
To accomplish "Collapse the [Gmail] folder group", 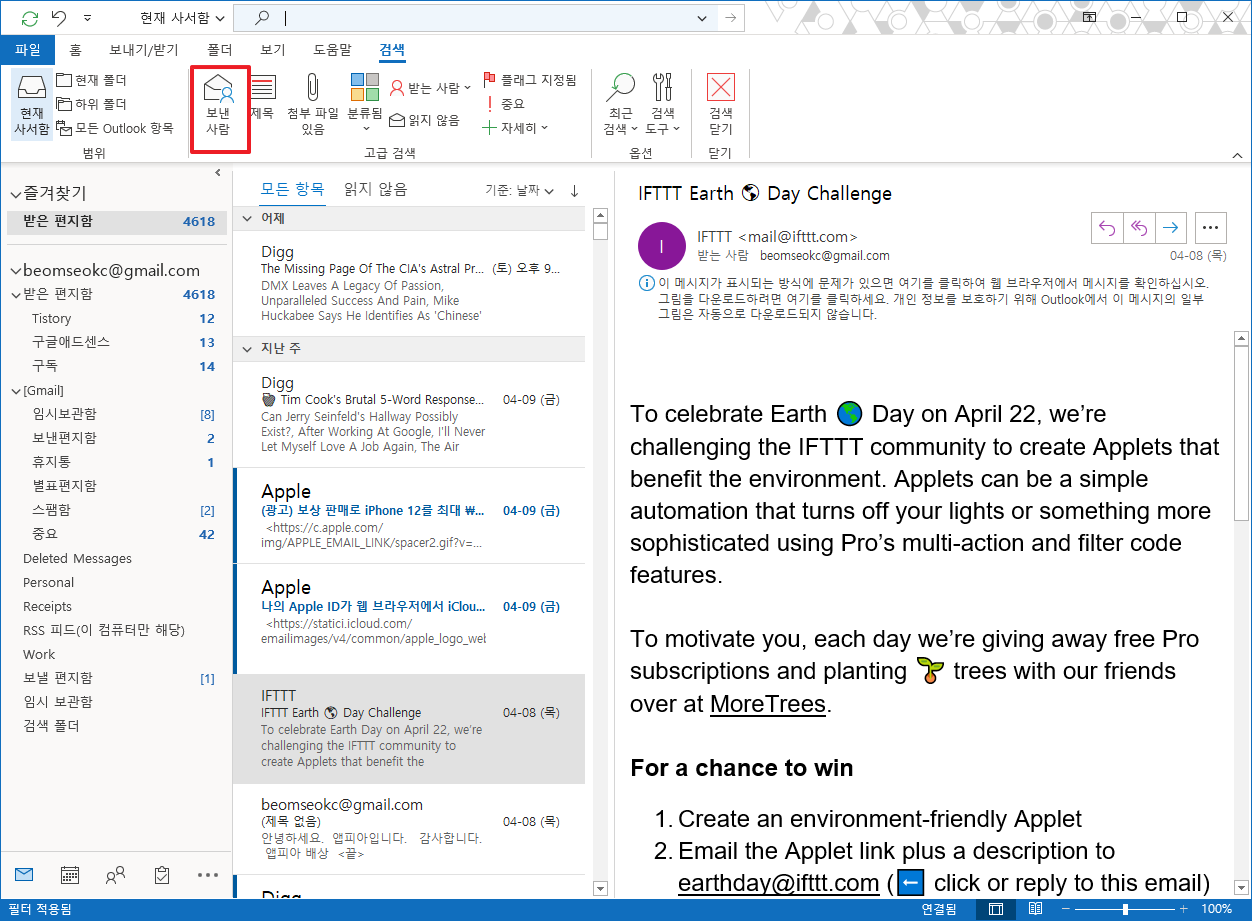I will 16,391.
